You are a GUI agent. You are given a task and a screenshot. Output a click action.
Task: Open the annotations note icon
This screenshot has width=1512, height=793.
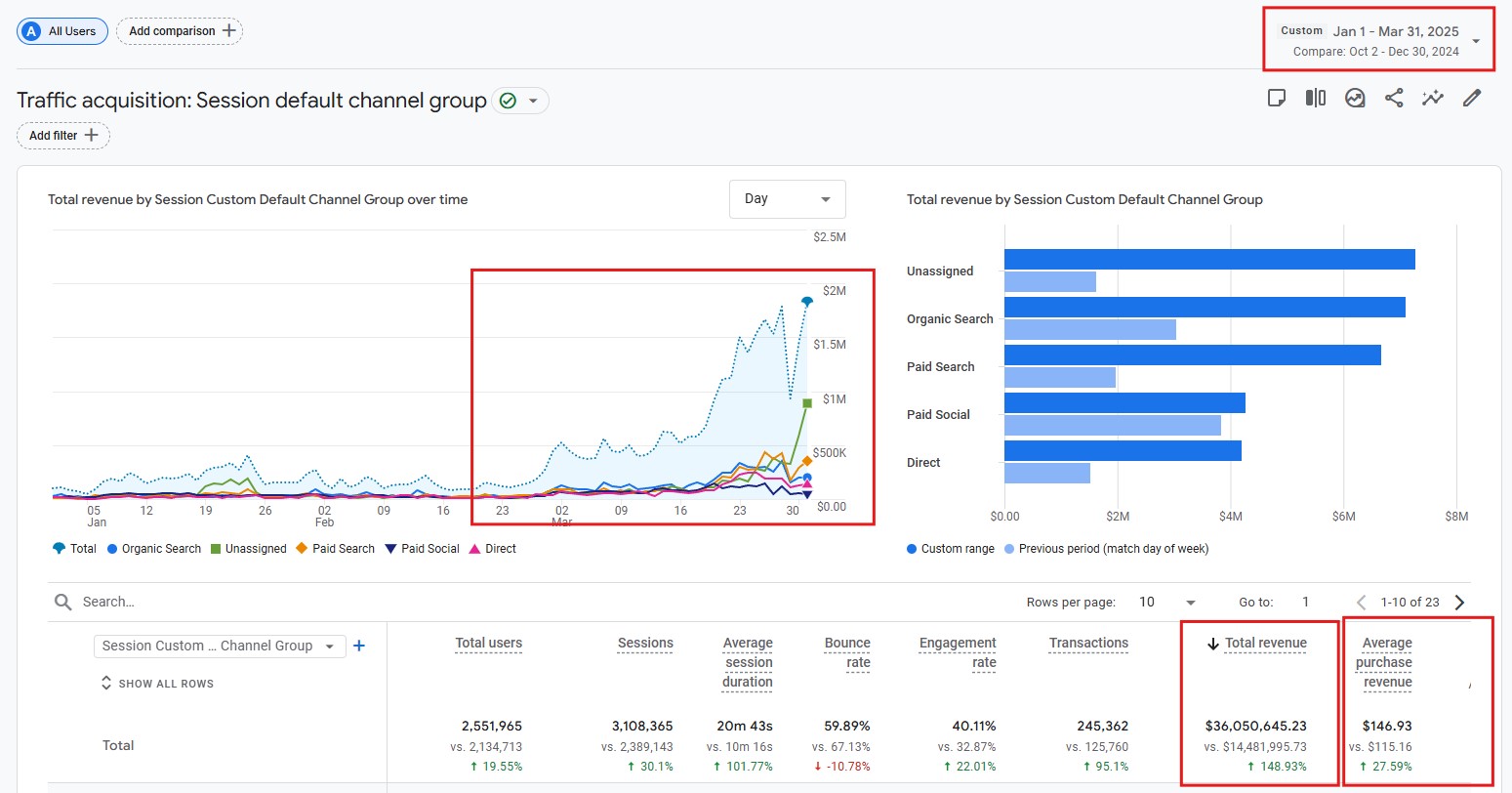click(x=1276, y=98)
